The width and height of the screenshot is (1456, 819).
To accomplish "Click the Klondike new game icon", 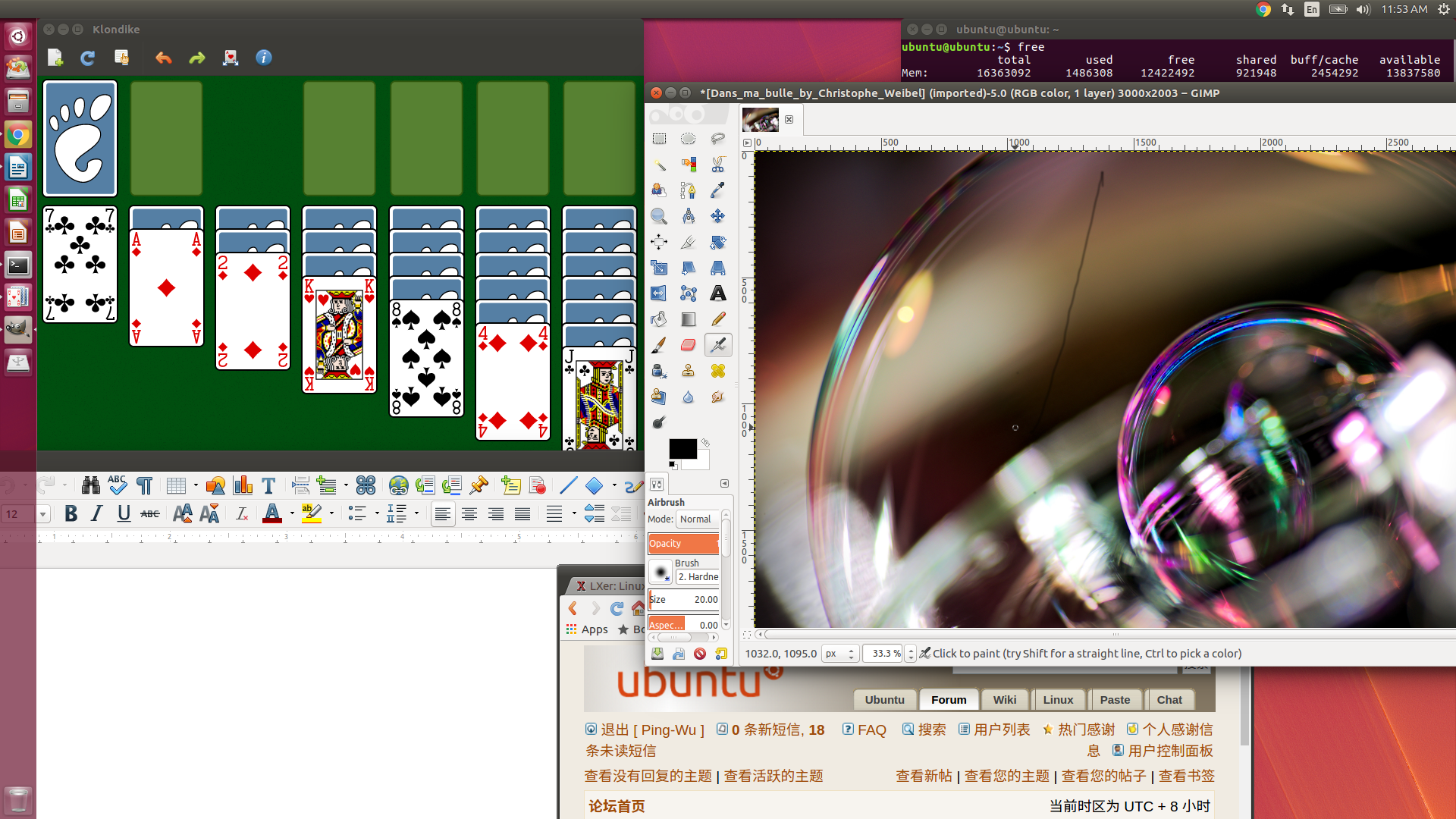I will [x=55, y=58].
